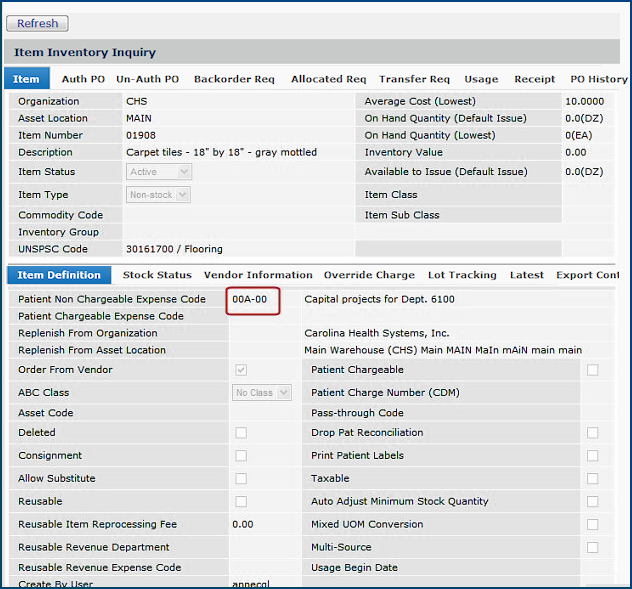Image resolution: width=632 pixels, height=589 pixels.
Task: Switch to the Stock Status tab
Action: (157, 275)
